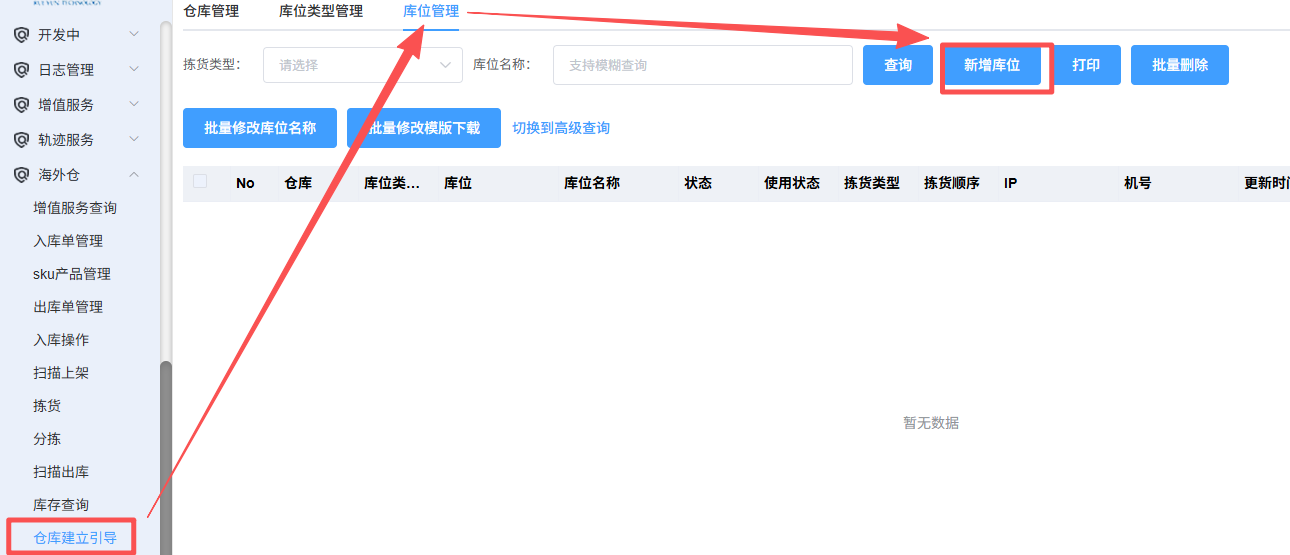Open 仓库建立引导 in the sidebar
The image size is (1290, 555).
[75, 538]
